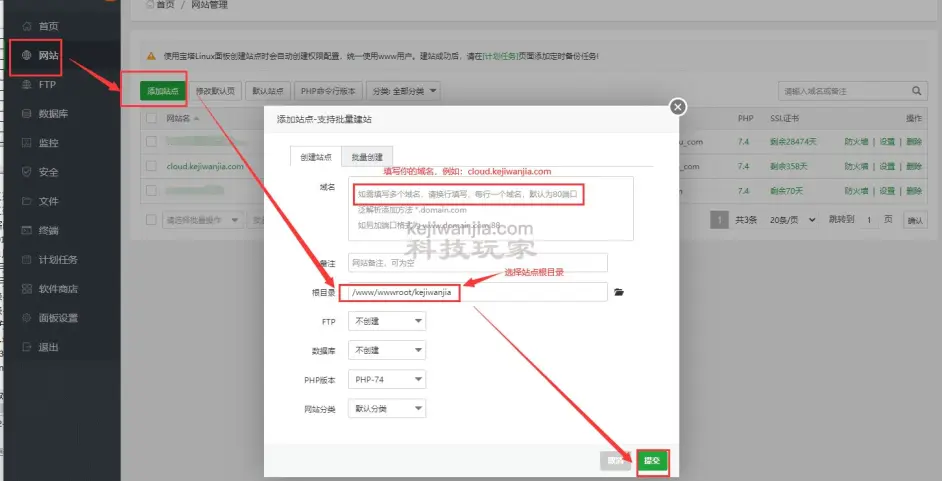Click the 共3条 total count text
942x481 pixels.
[x=746, y=220]
